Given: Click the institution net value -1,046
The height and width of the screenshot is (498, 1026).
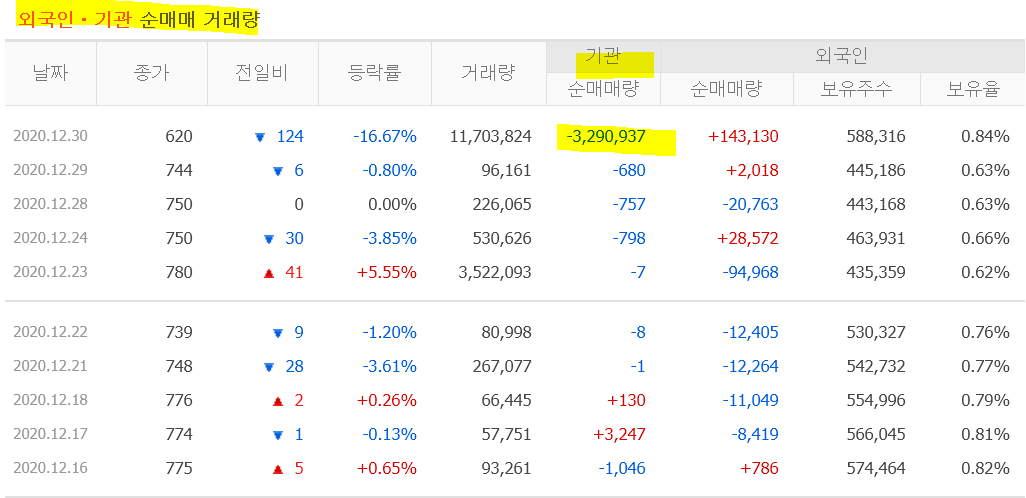Looking at the screenshot, I should click(622, 469).
